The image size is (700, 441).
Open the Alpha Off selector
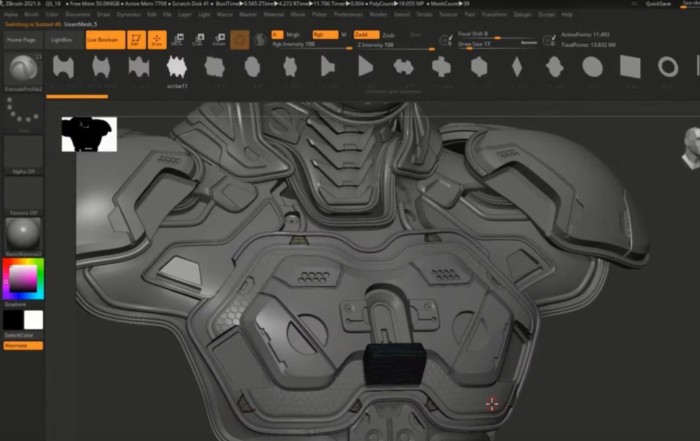pyautogui.click(x=23, y=153)
